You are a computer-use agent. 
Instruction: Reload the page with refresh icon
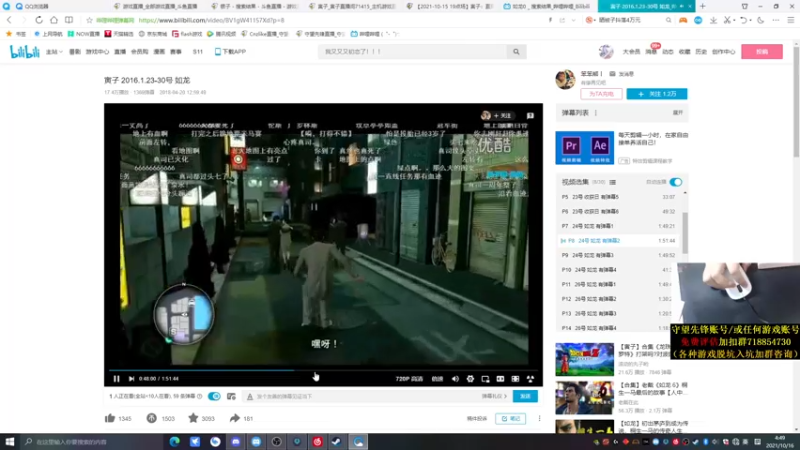click(39, 20)
